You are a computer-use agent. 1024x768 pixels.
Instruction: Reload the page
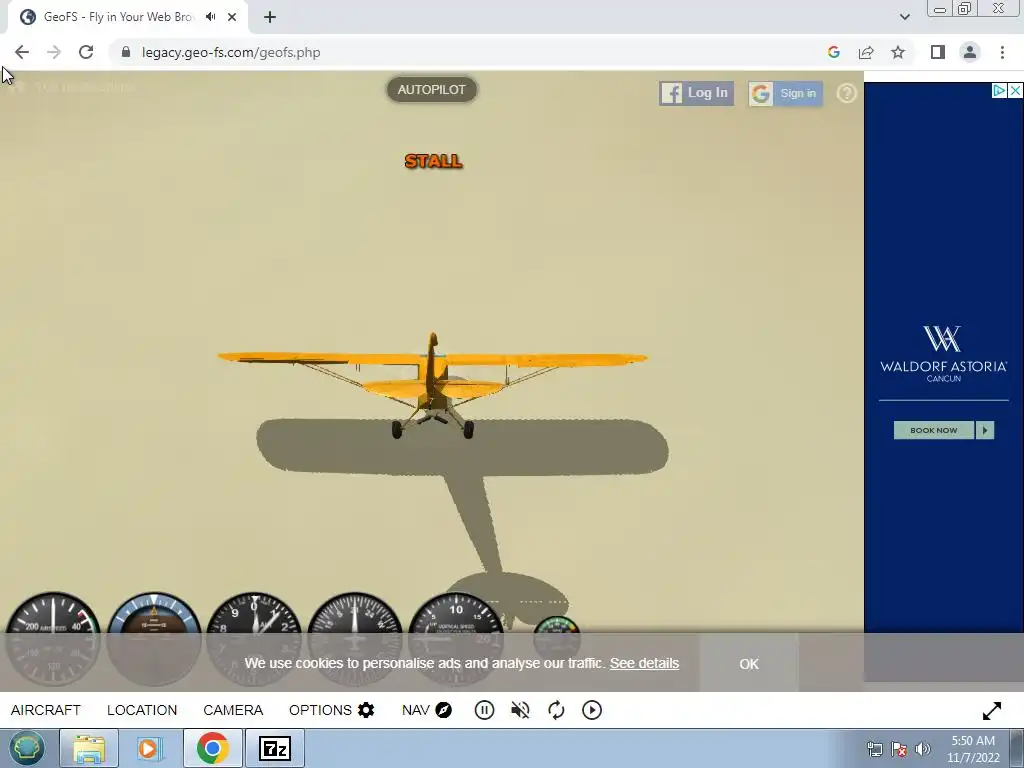click(x=86, y=52)
